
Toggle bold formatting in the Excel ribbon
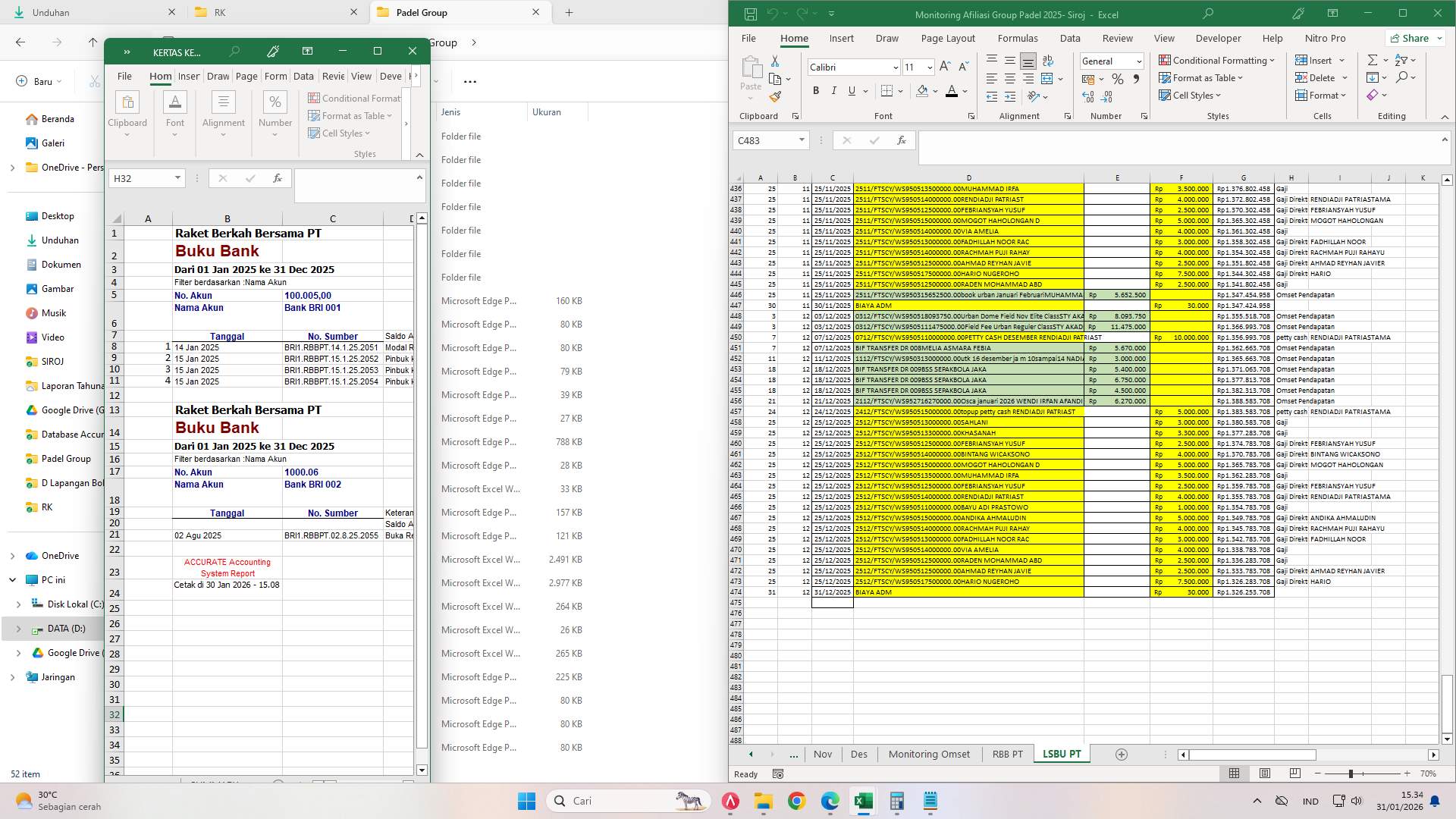[816, 90]
